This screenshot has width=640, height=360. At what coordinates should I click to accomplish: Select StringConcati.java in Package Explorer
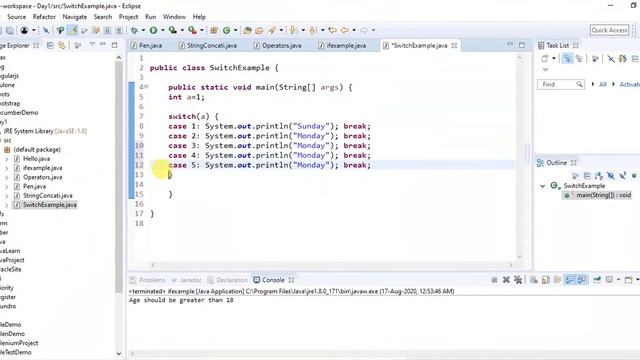(x=47, y=196)
